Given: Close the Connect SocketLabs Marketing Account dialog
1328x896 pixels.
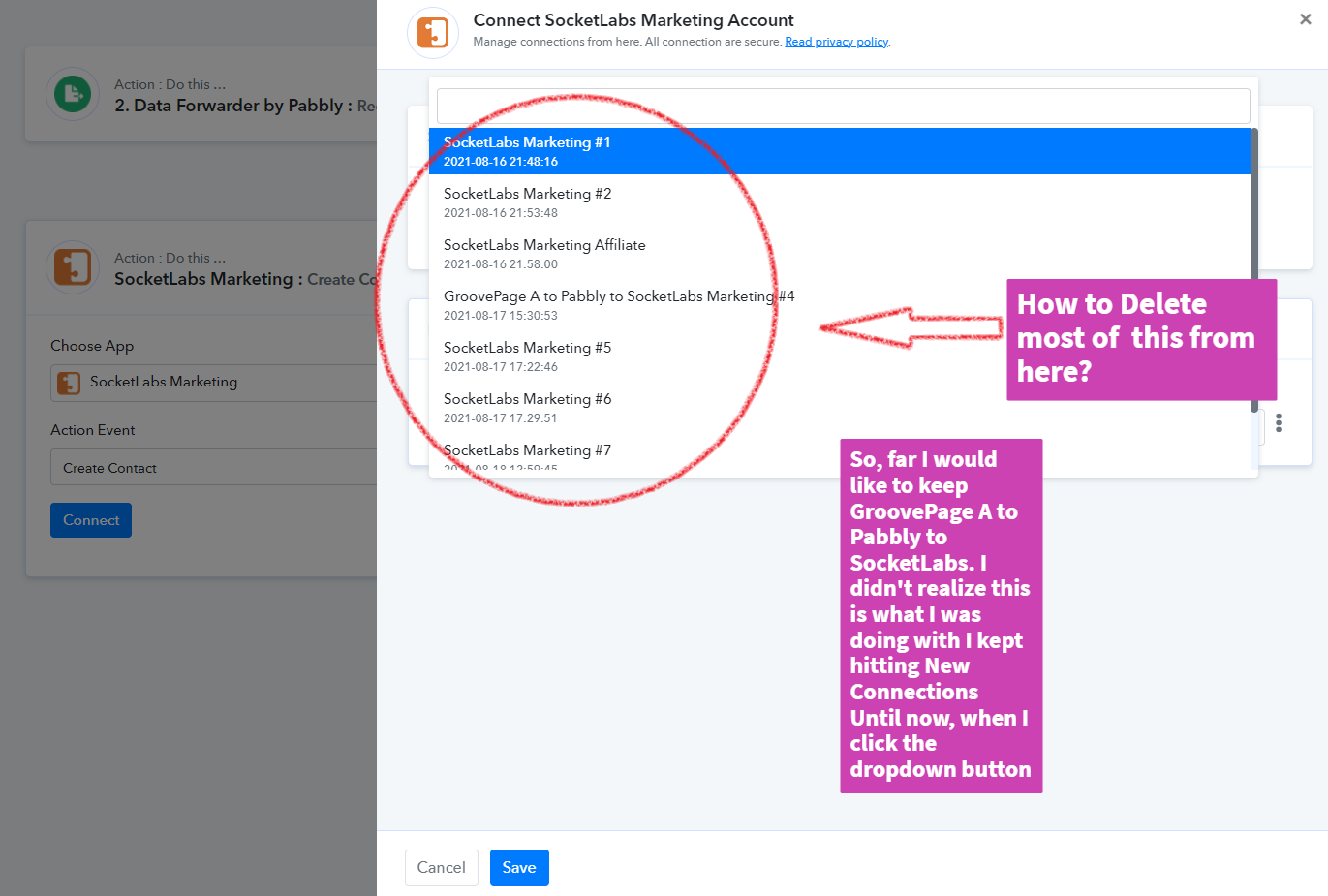Looking at the screenshot, I should (1305, 19).
